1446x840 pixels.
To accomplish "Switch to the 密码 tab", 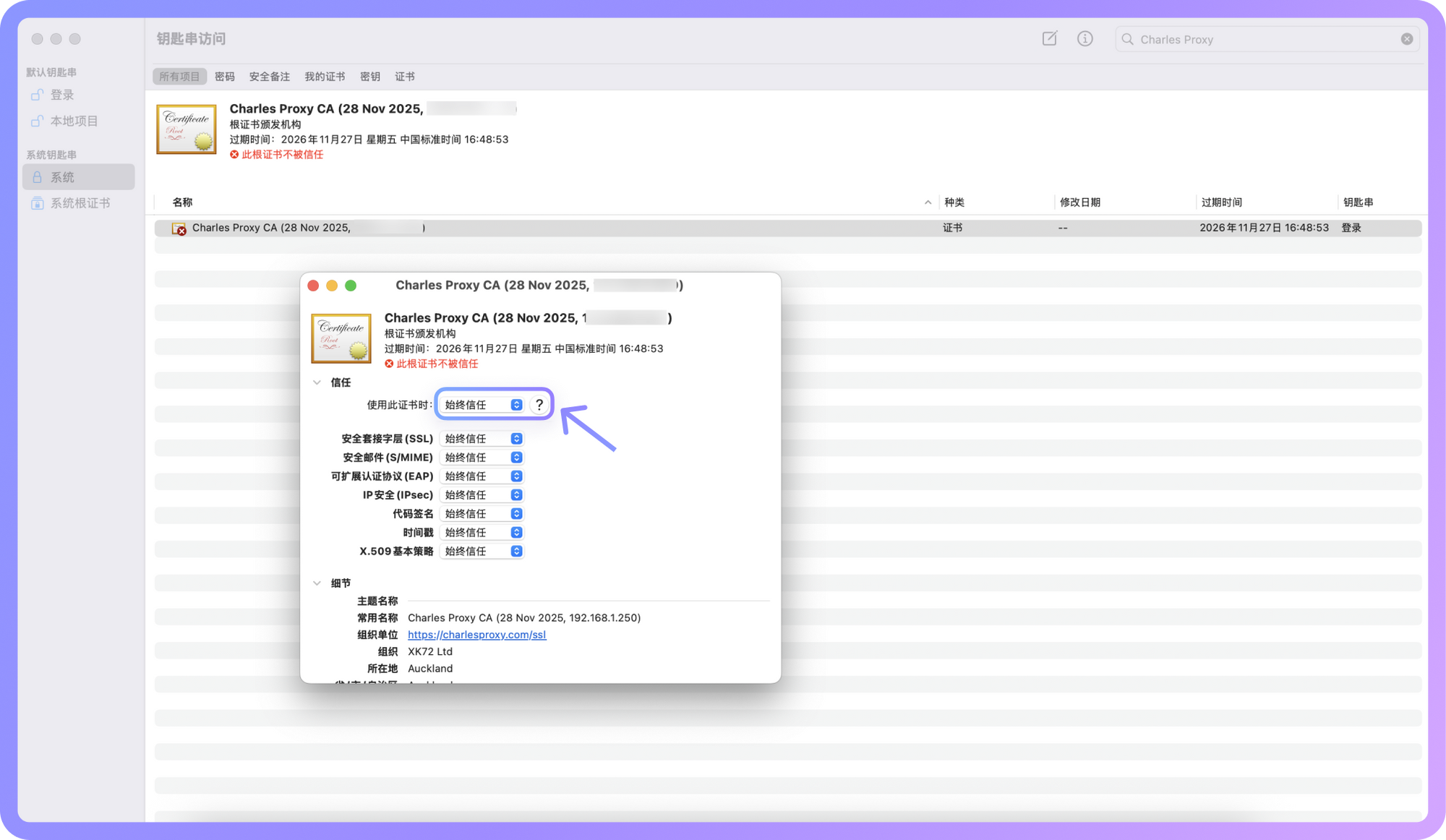I will [225, 76].
